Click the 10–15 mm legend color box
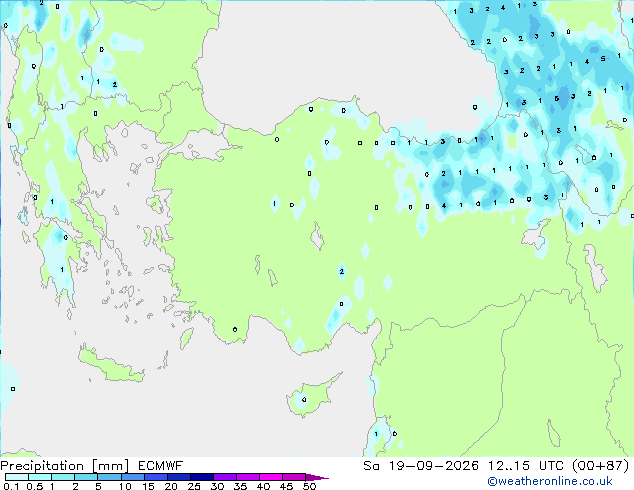This screenshot has width=634, height=490. pyautogui.click(x=133, y=477)
